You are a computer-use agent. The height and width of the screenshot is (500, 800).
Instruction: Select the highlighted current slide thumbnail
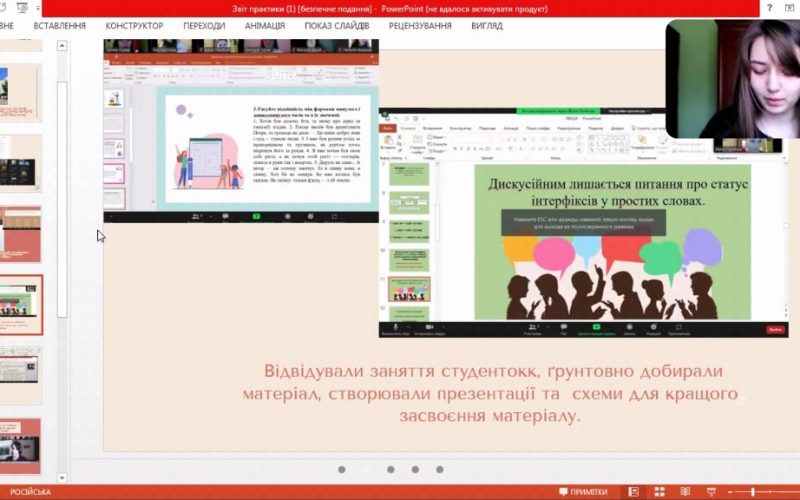click(x=20, y=305)
